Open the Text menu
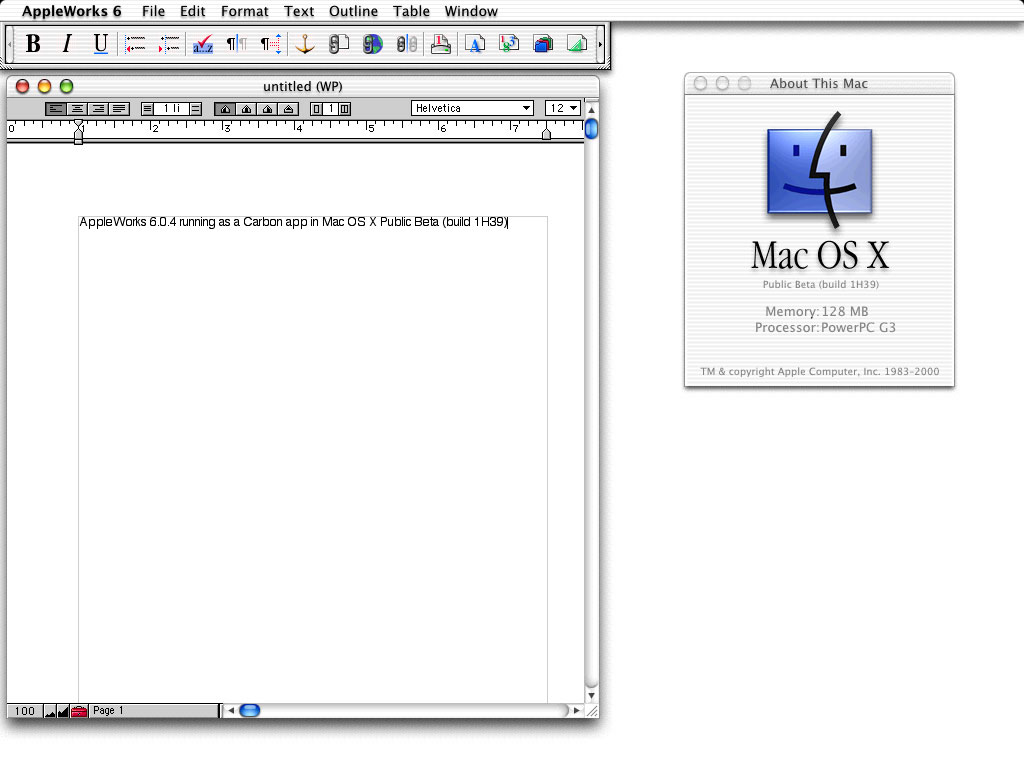This screenshot has width=1024, height=768. pyautogui.click(x=299, y=11)
